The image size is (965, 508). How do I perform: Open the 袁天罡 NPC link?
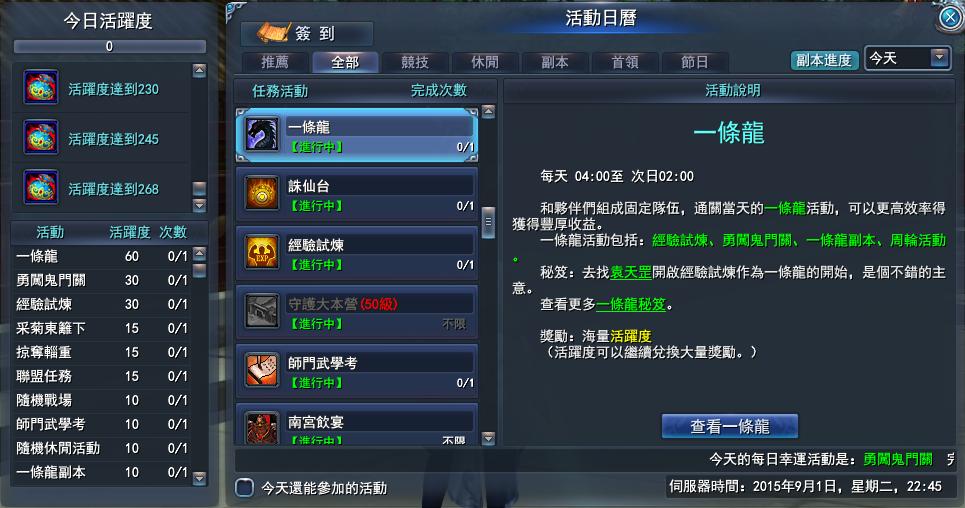tap(631, 272)
